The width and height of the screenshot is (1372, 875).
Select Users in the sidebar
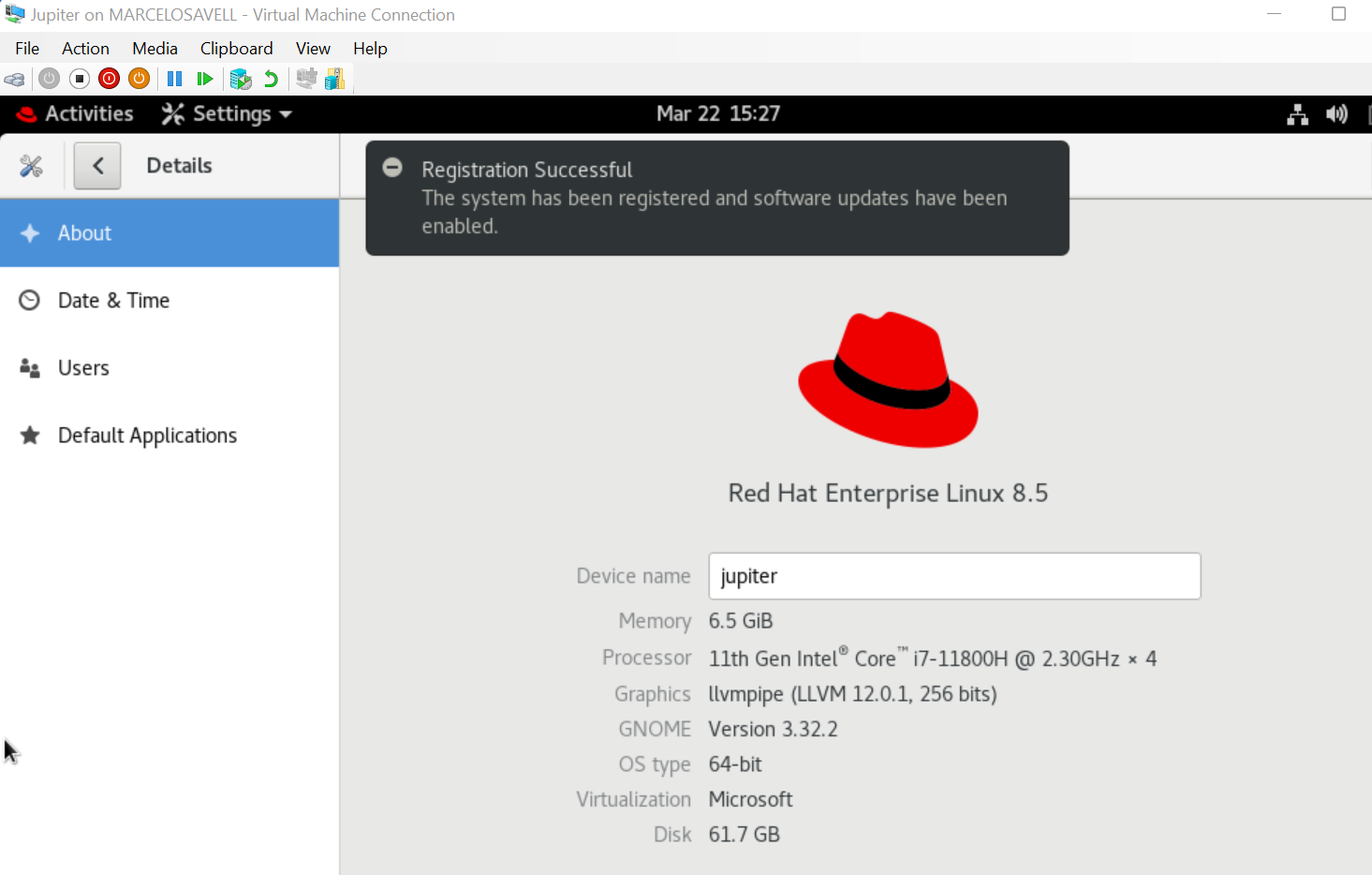(x=83, y=368)
